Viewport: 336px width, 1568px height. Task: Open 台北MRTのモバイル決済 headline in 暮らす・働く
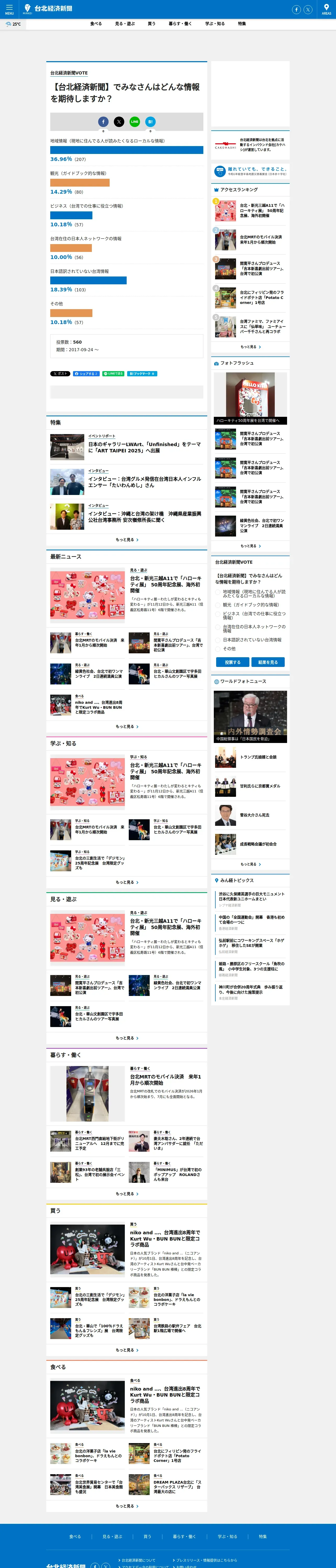[165, 1080]
